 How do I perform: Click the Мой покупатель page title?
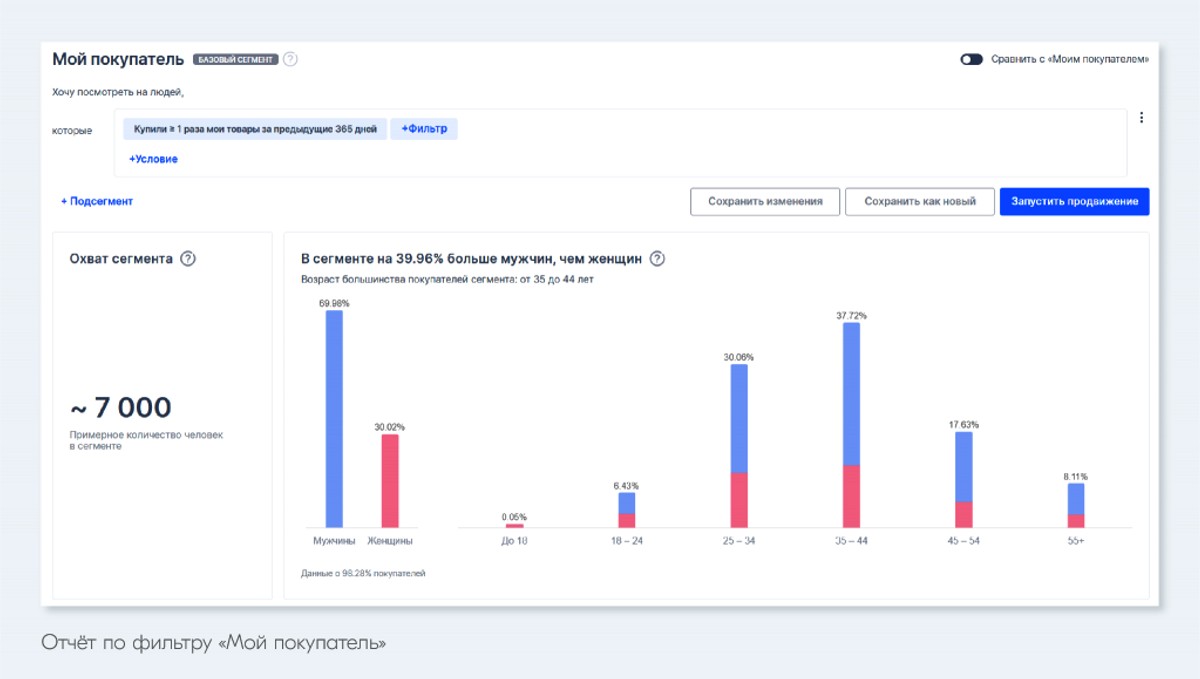coord(118,59)
